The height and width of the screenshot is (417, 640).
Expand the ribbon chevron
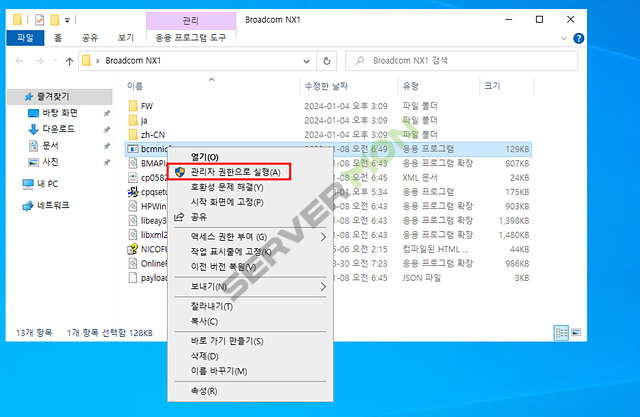[564, 38]
